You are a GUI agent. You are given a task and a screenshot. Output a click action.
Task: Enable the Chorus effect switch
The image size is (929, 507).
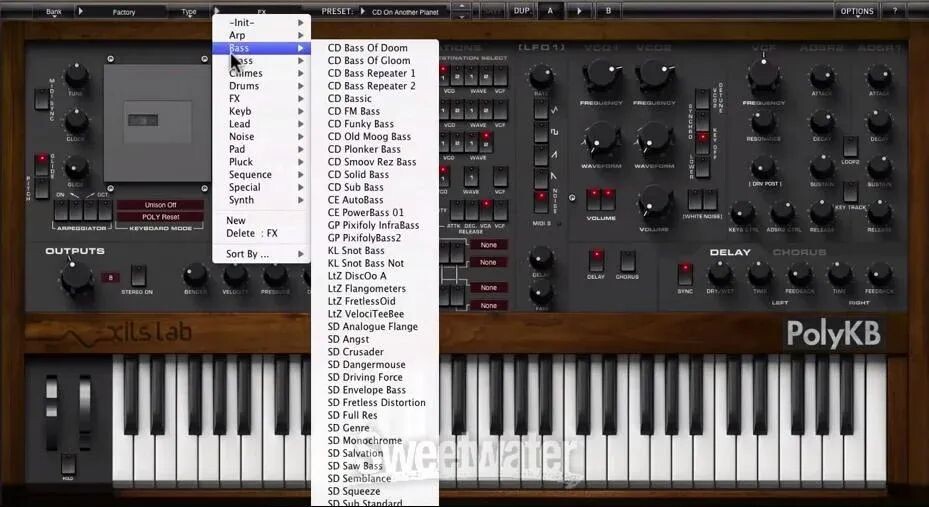[627, 260]
